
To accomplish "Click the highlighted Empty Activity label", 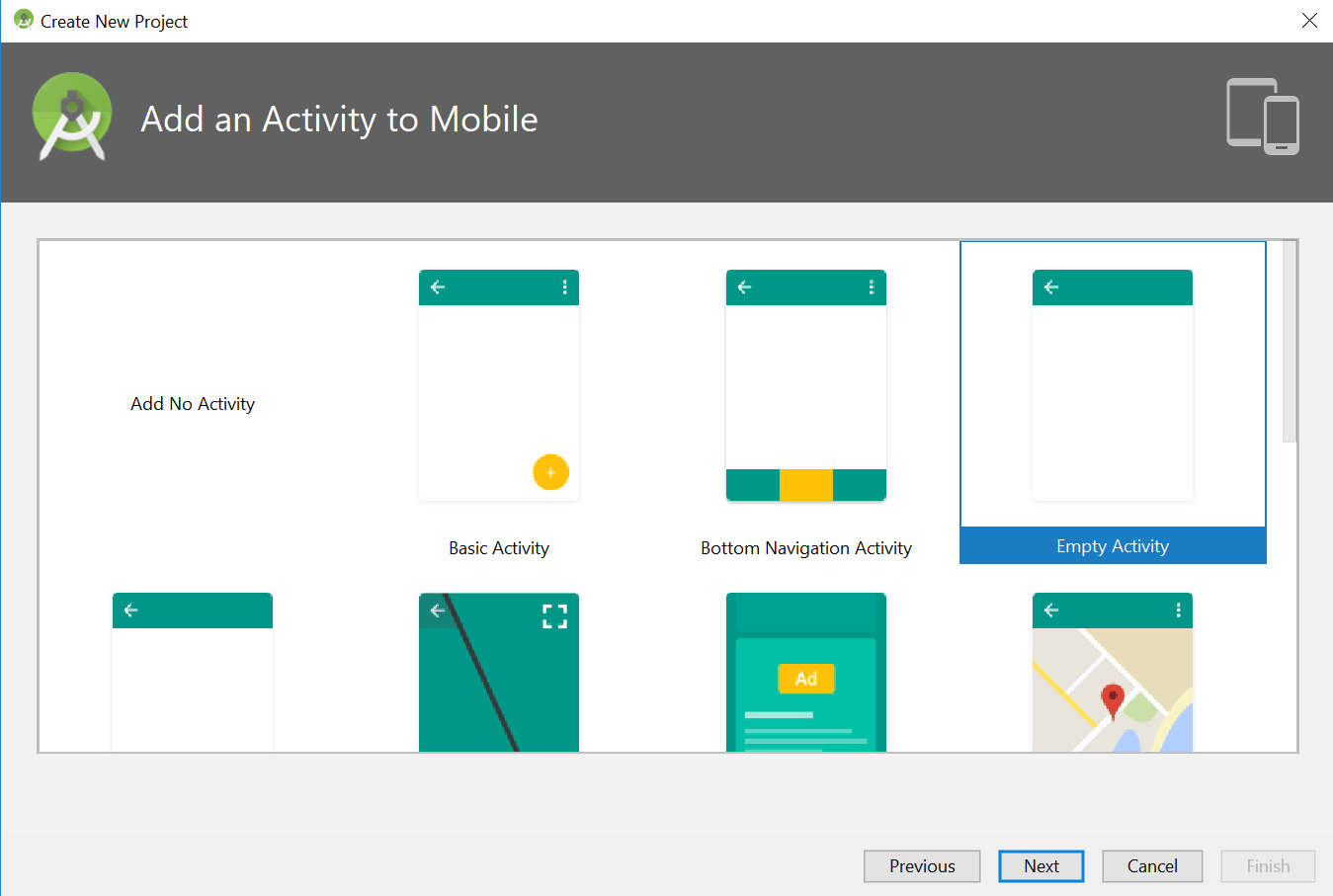I will point(1113,546).
